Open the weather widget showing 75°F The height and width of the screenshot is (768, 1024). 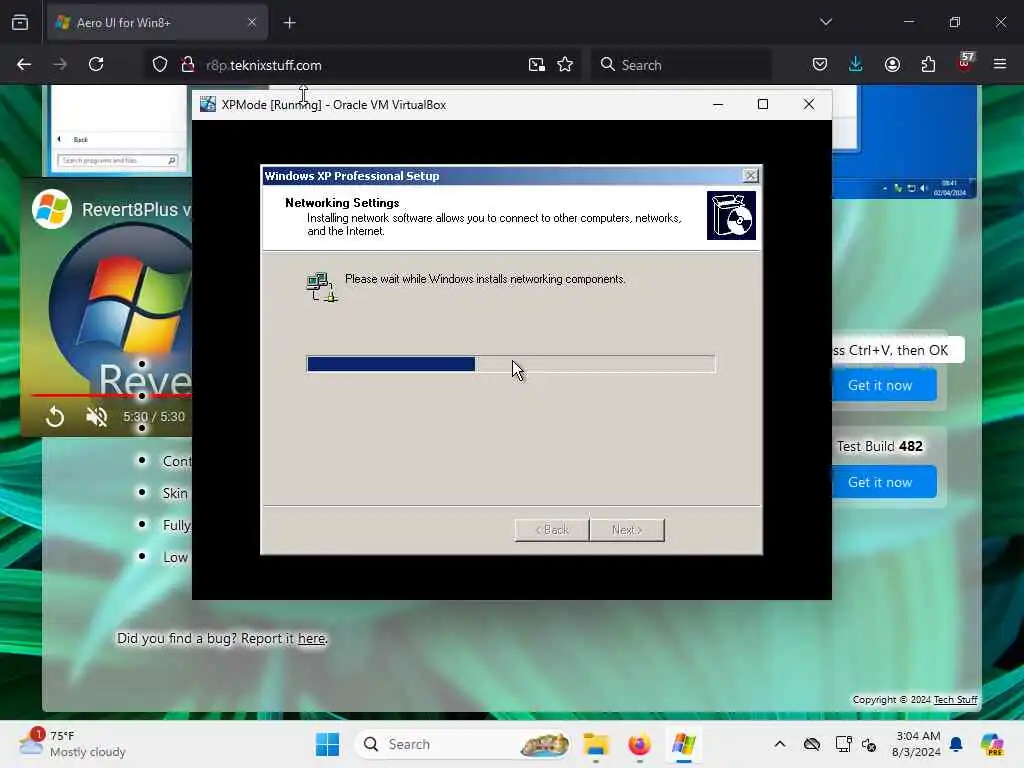coord(72,744)
